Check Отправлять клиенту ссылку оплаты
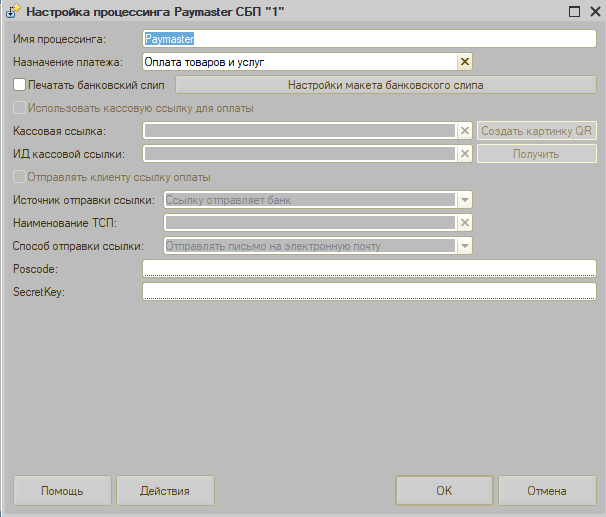606x517 pixels. point(20,177)
